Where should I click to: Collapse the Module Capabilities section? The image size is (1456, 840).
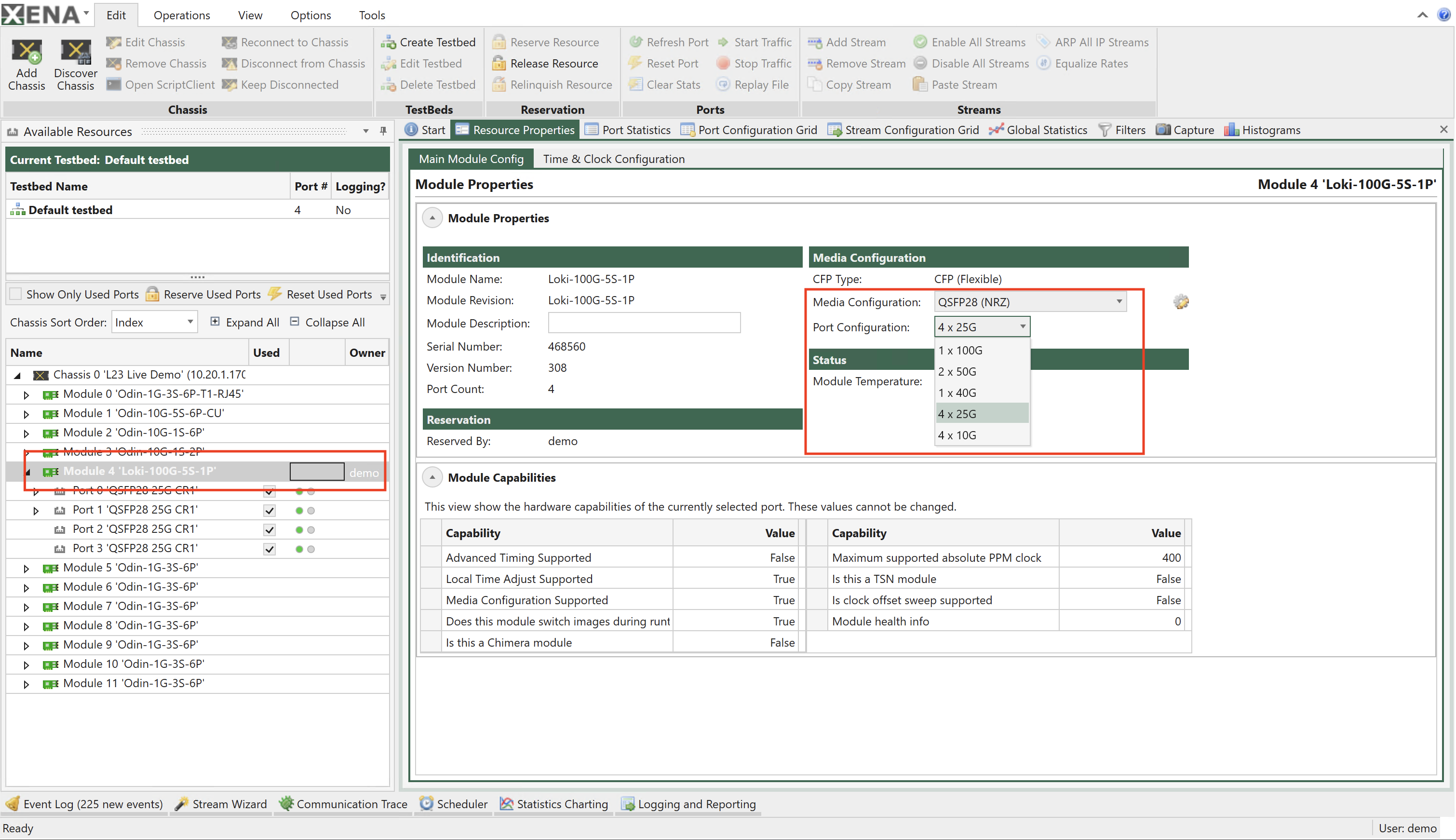(x=432, y=478)
